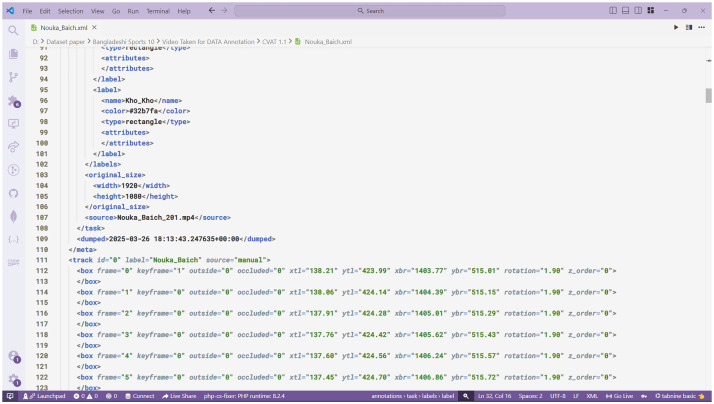The height and width of the screenshot is (404, 714).
Task: Toggle the primary side bar layout
Action: click(x=613, y=10)
